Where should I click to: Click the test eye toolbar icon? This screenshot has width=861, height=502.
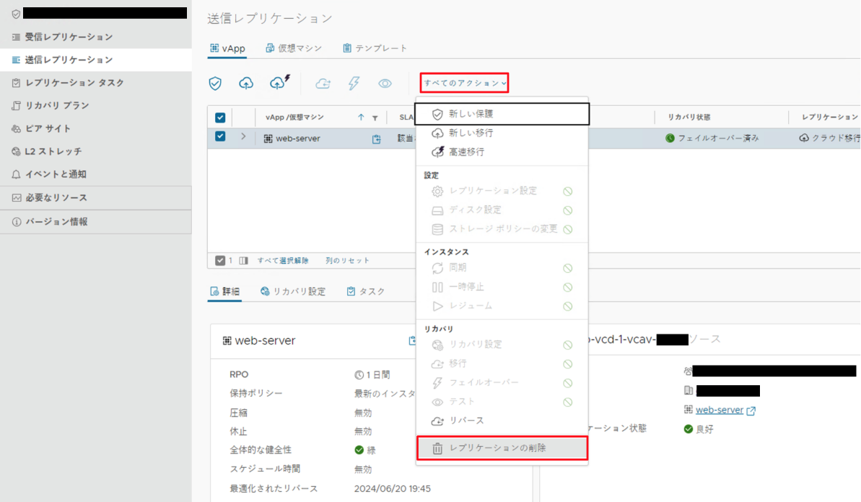[385, 83]
